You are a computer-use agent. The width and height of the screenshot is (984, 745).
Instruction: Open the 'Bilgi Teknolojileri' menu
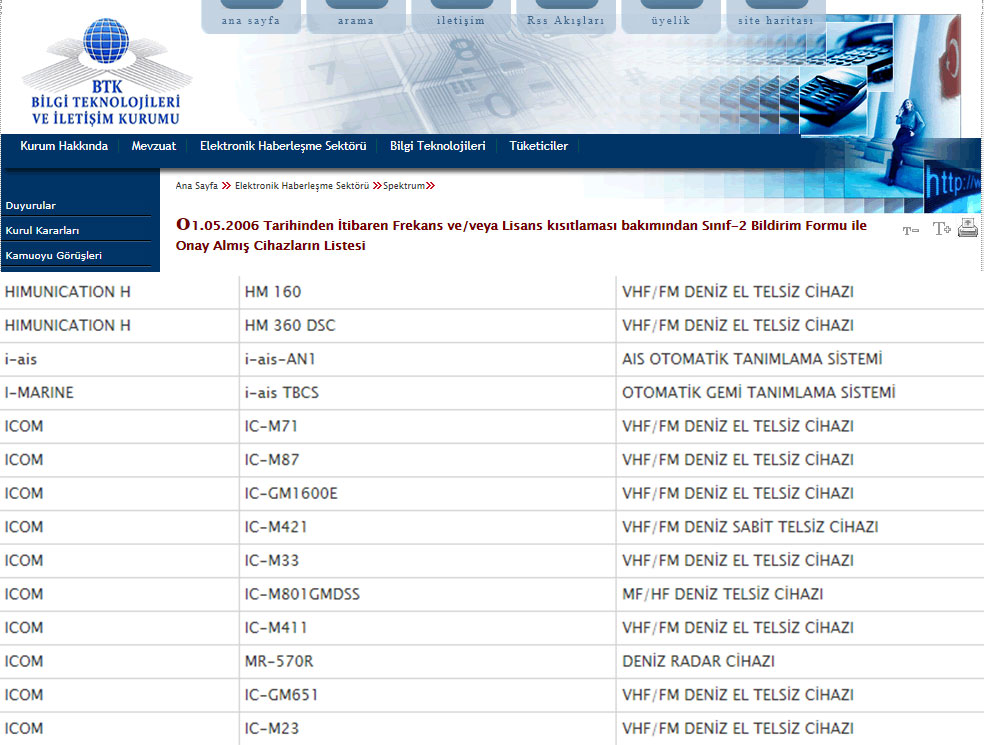[437, 146]
